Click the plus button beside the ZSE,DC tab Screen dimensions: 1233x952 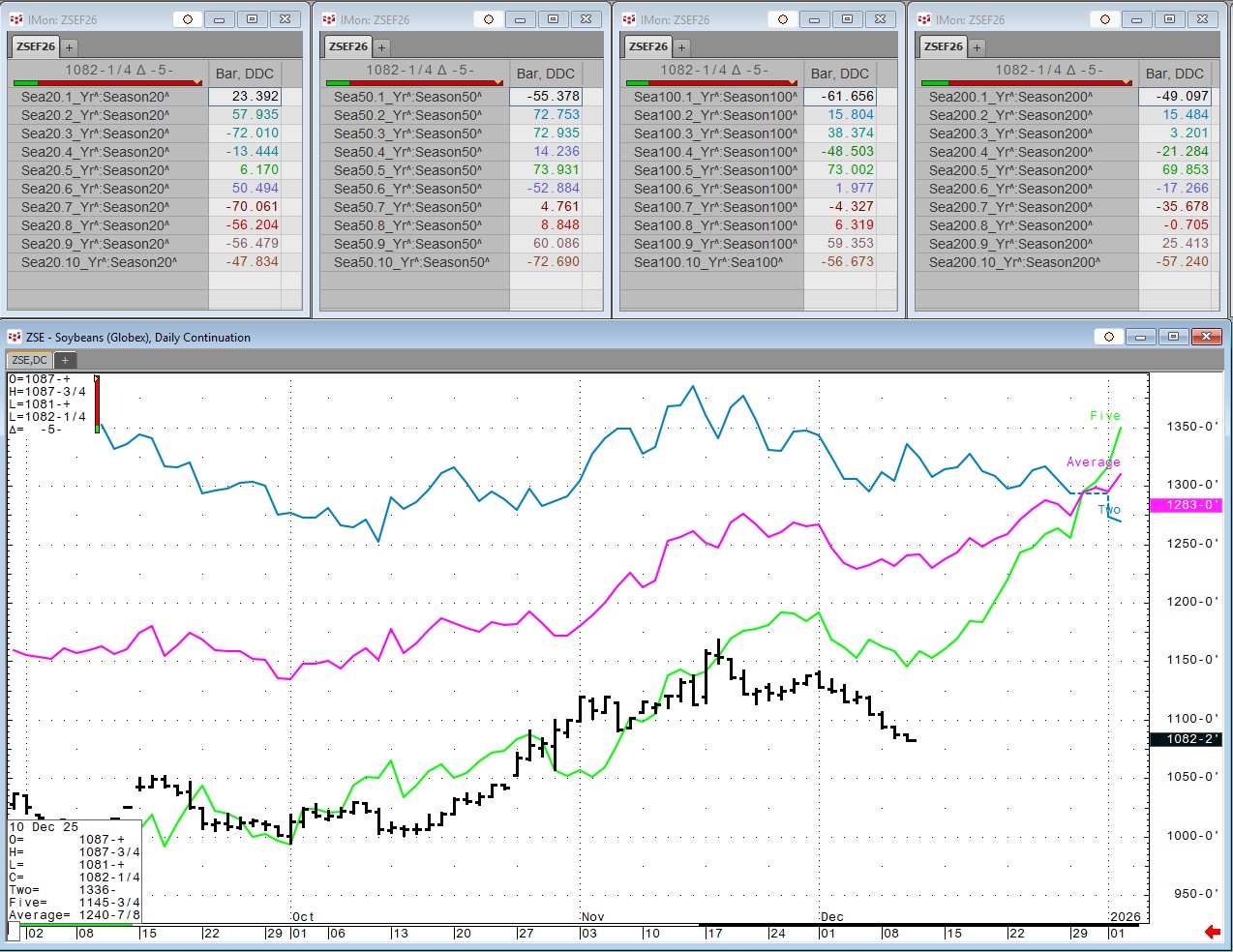(64, 359)
